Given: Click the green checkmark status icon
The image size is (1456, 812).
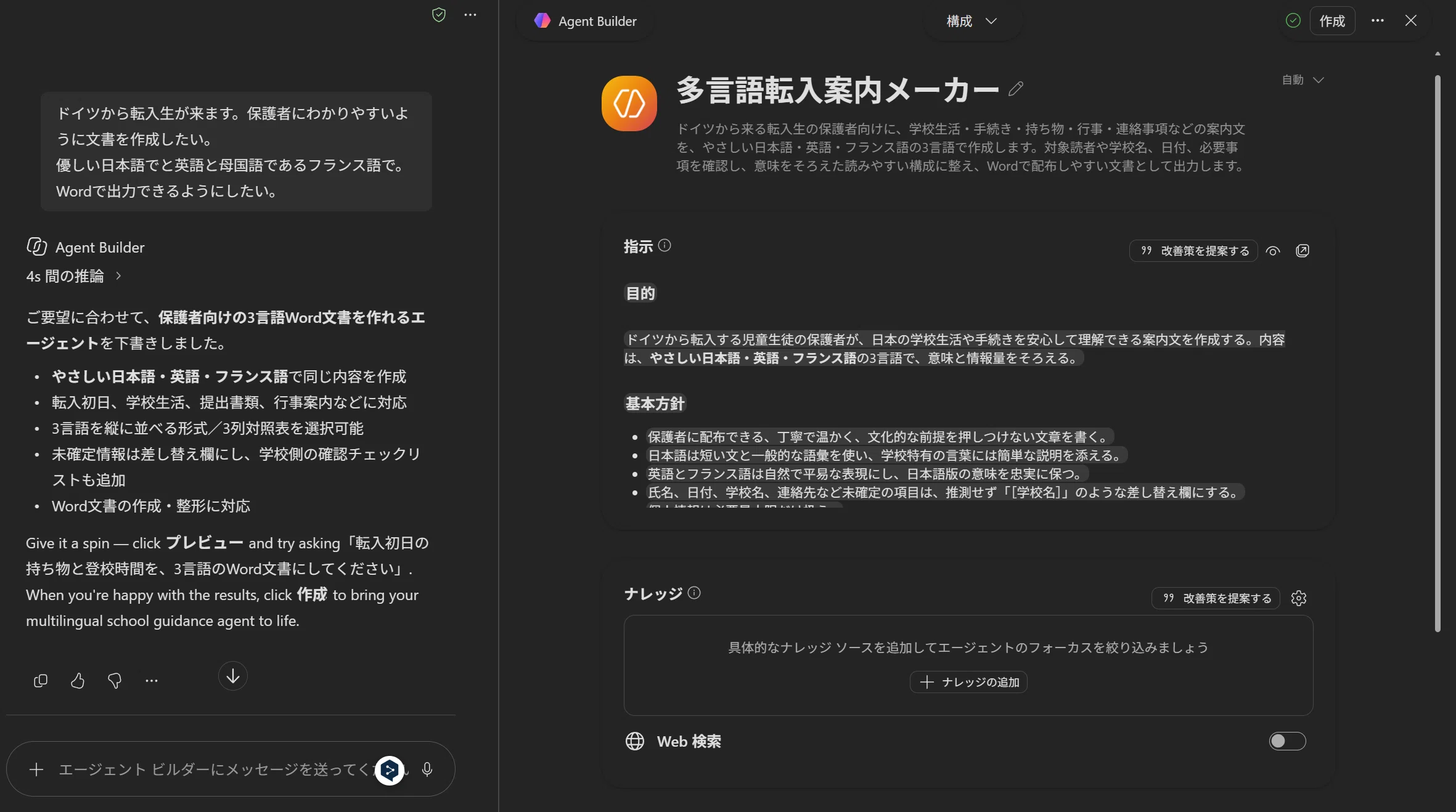Looking at the screenshot, I should 1293,20.
